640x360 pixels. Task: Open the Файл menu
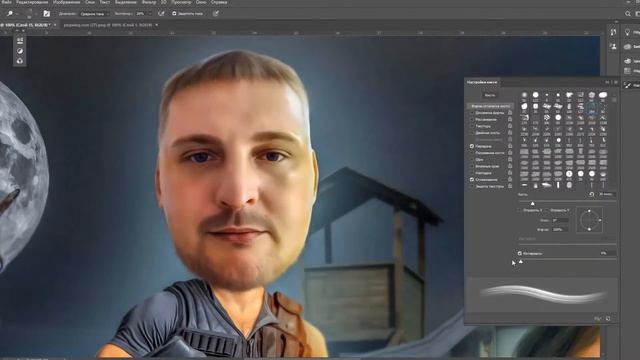(6, 2)
